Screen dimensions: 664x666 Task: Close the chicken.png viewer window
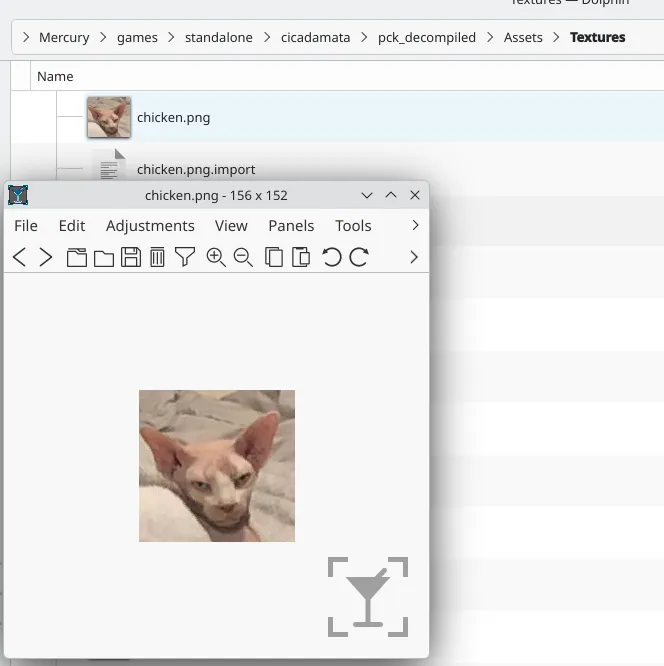pyautogui.click(x=415, y=195)
